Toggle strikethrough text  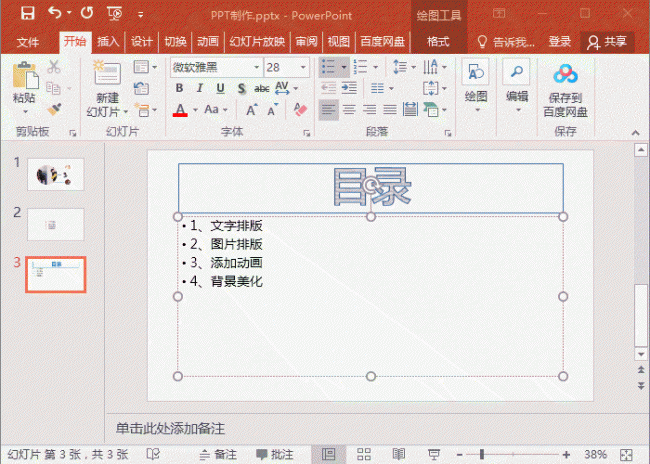point(262,88)
